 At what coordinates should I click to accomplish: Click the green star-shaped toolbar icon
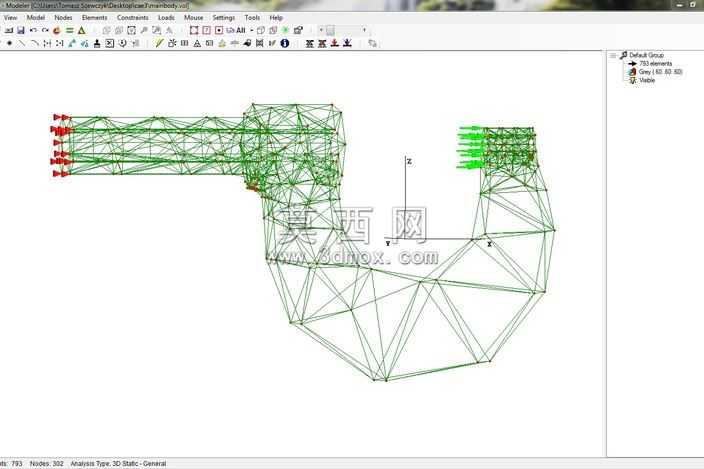pyautogui.click(x=286, y=31)
